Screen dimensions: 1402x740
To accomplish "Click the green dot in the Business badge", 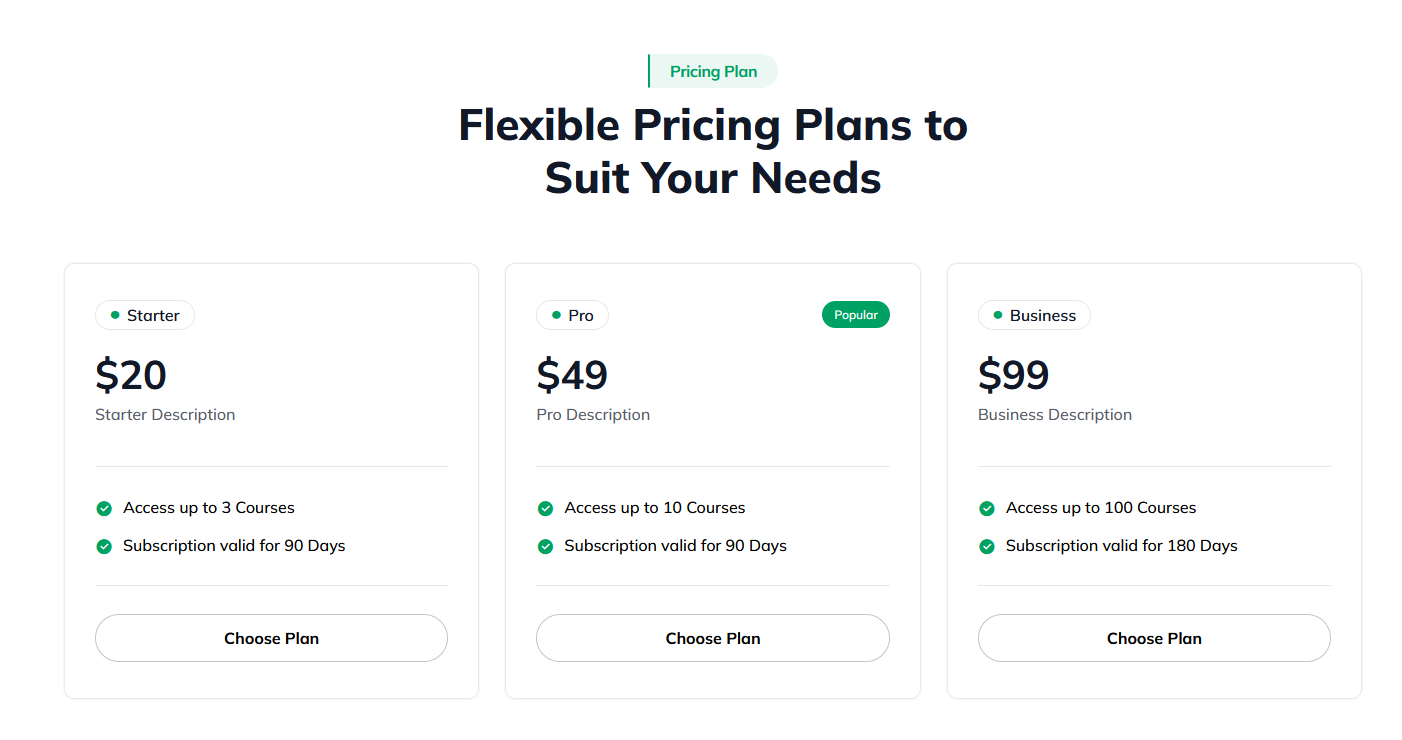I will pos(998,315).
